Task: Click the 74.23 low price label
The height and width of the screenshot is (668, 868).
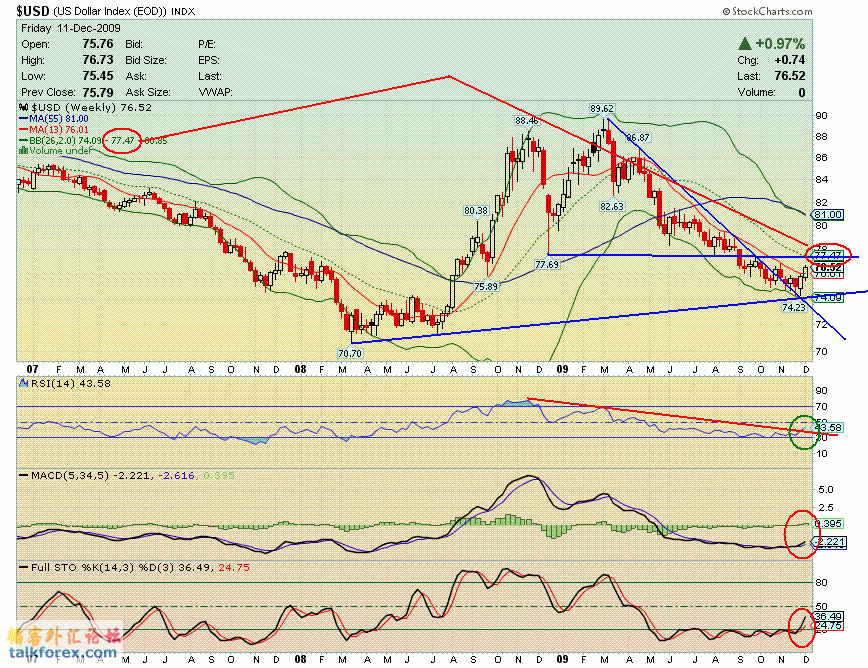Action: (794, 307)
